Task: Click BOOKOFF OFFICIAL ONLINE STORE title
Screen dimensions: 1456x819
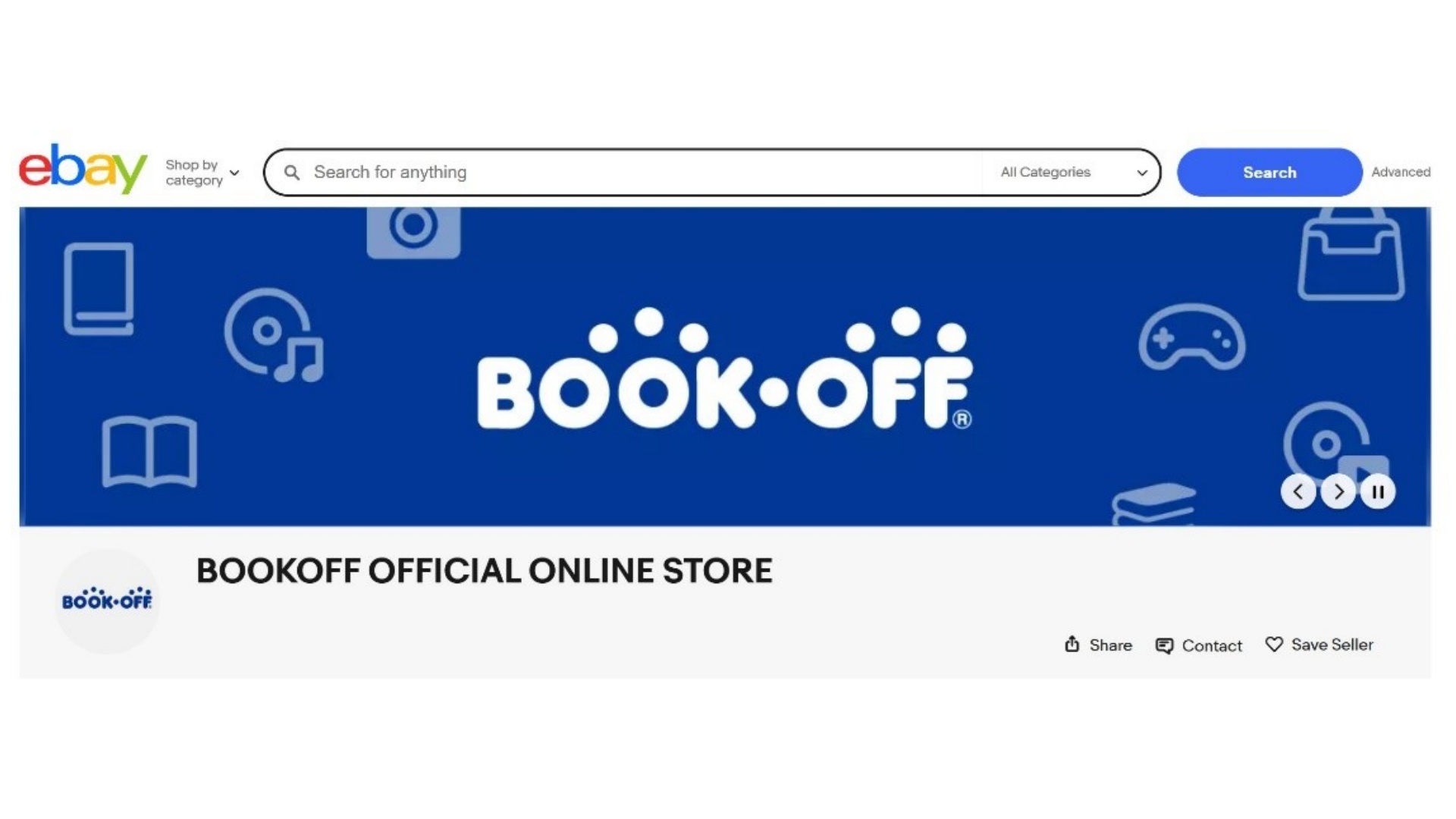Action: pyautogui.click(x=484, y=571)
